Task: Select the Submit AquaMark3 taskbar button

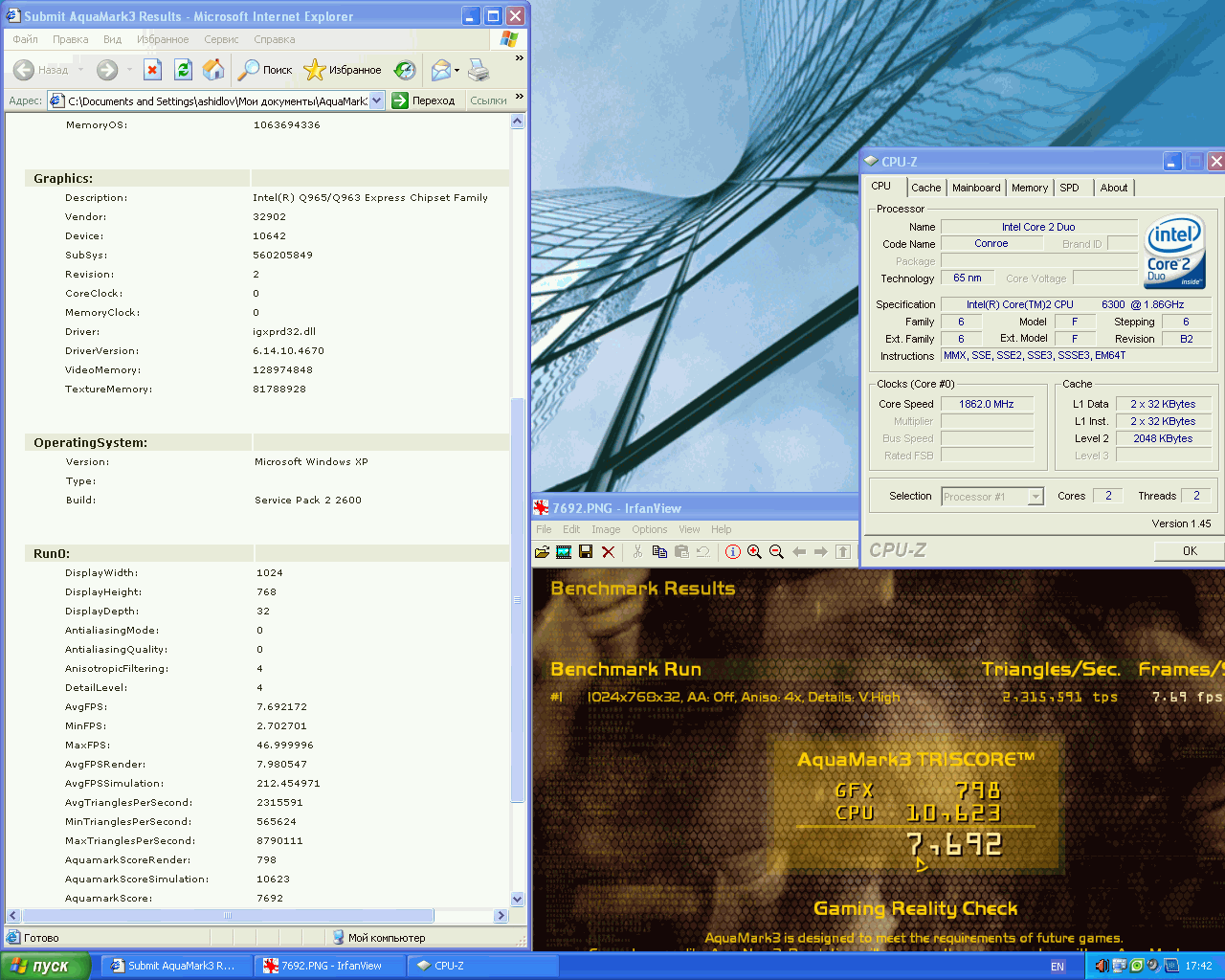Action: [179, 966]
